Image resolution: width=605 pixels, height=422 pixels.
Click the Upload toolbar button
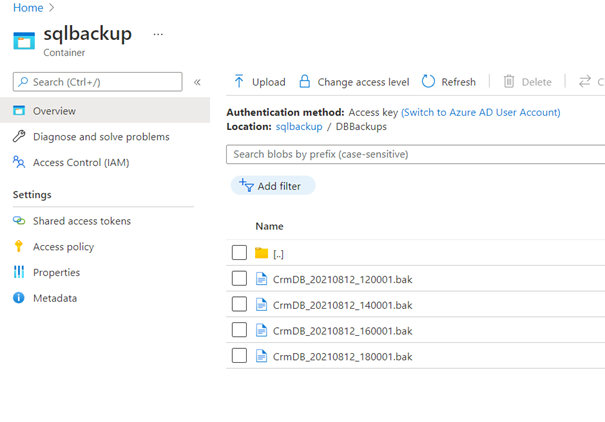tap(259, 82)
